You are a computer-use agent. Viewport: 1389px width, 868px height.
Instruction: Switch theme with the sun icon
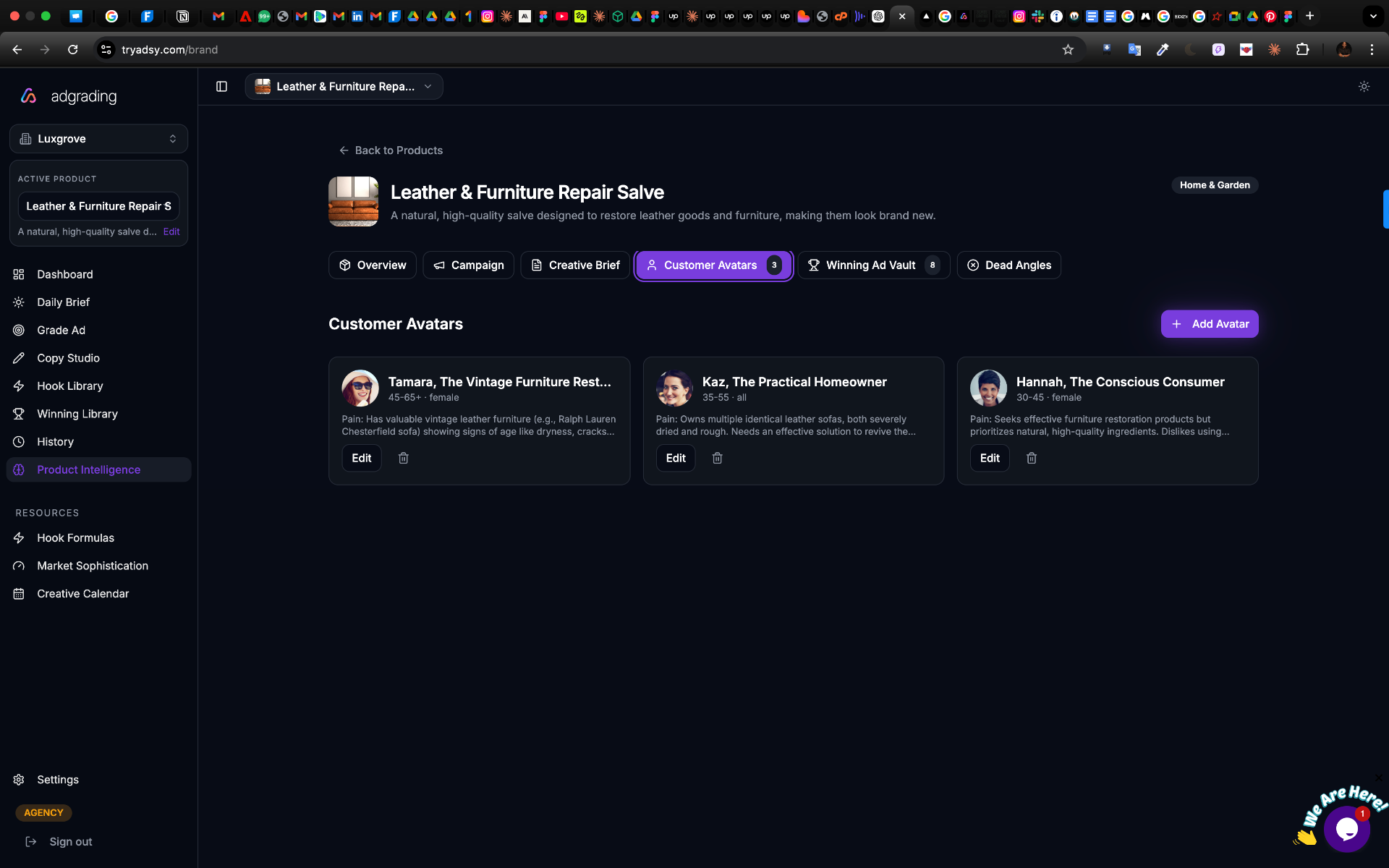[x=1364, y=87]
